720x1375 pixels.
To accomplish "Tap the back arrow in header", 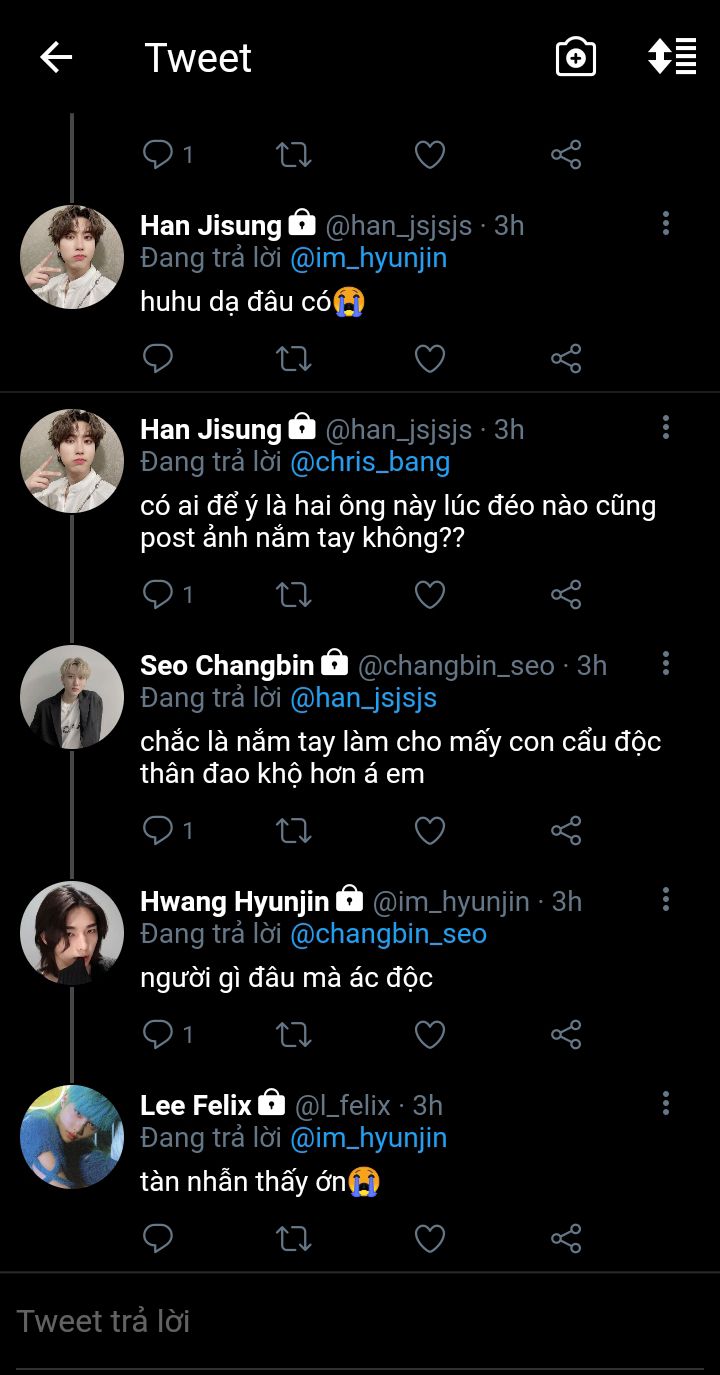I will tap(56, 58).
